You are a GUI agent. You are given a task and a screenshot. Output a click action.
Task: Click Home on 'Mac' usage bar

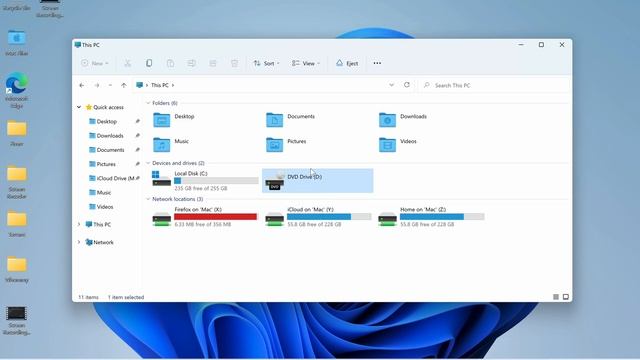(x=442, y=217)
